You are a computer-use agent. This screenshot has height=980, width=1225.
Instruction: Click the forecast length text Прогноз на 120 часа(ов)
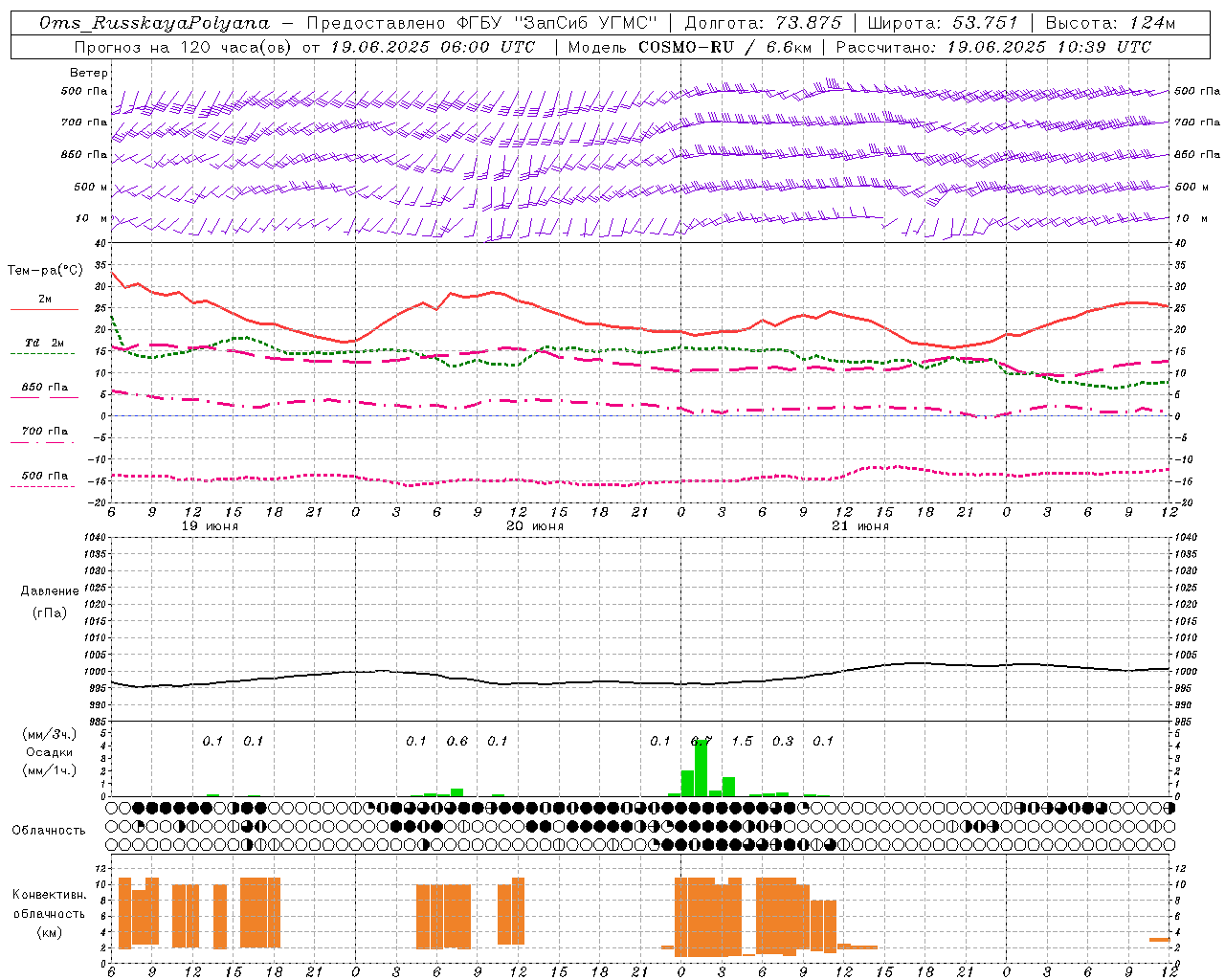(x=185, y=47)
